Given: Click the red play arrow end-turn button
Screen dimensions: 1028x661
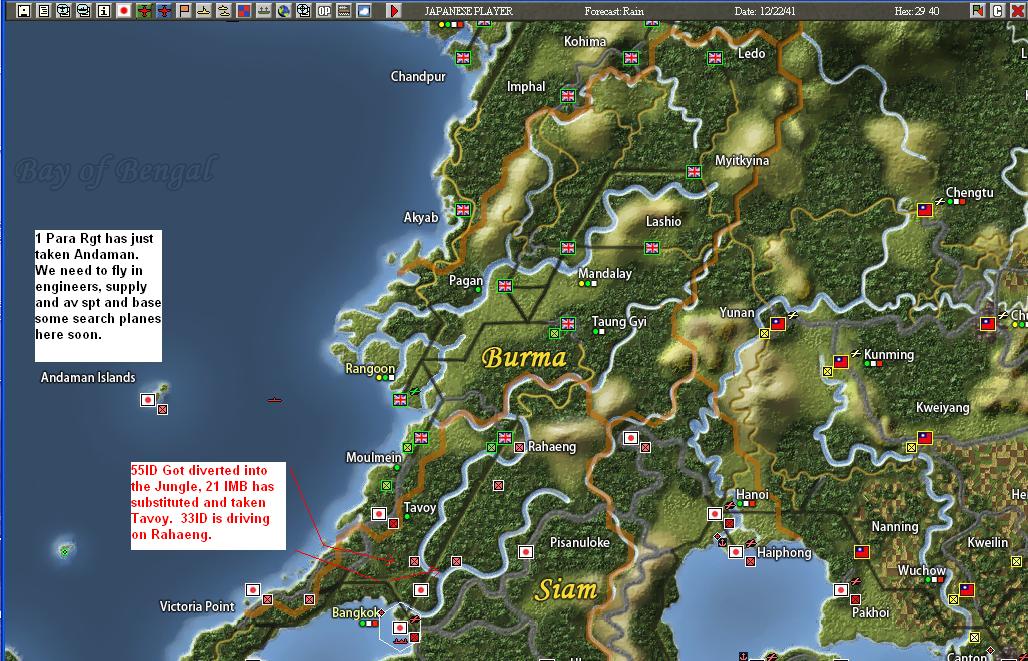Looking at the screenshot, I should (x=393, y=10).
